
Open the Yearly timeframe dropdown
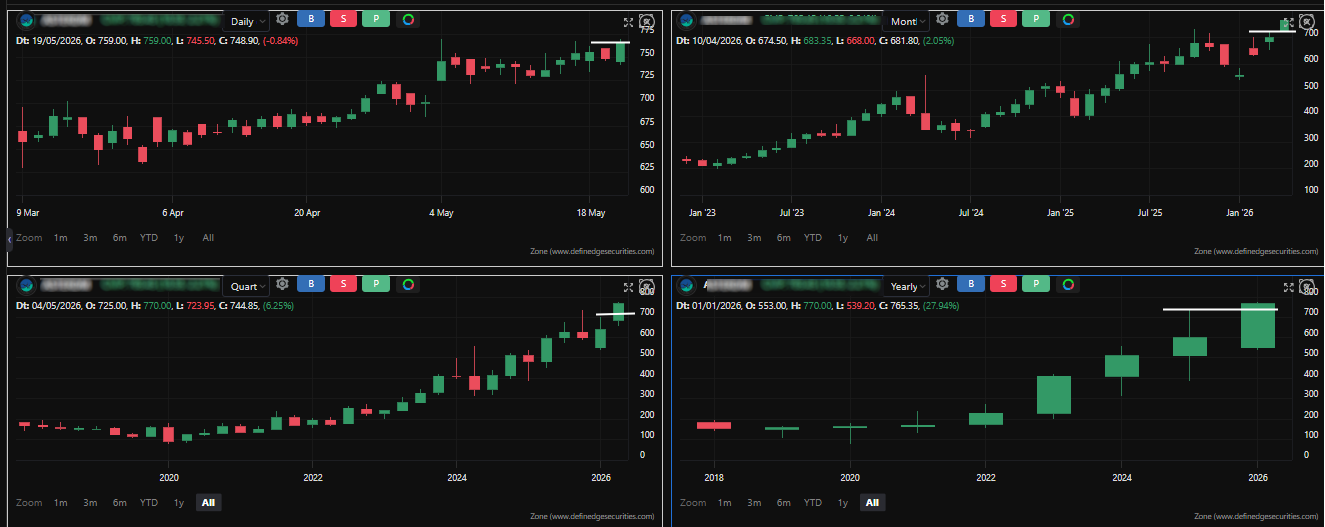(x=907, y=287)
